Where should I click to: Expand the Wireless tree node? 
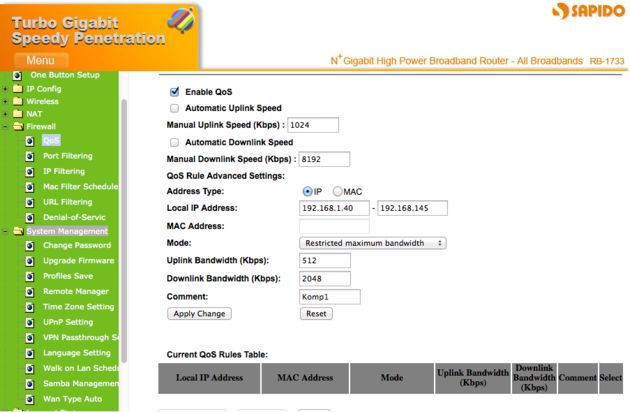tap(5, 101)
